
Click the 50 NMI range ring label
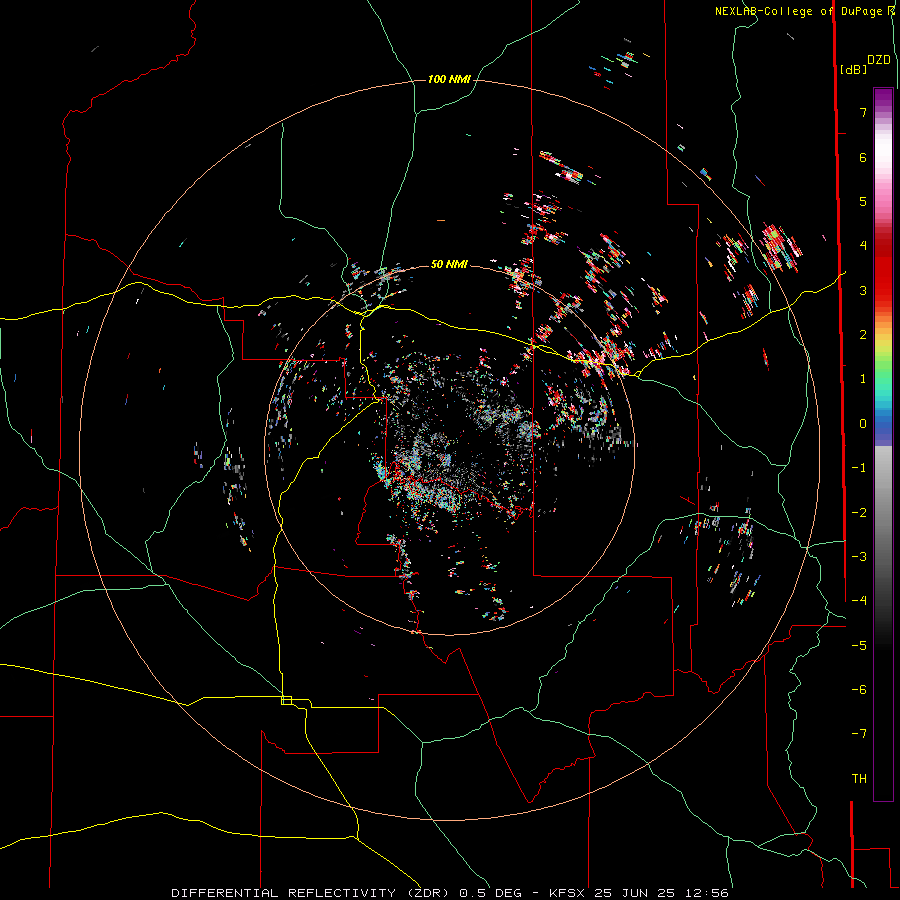pos(449,264)
